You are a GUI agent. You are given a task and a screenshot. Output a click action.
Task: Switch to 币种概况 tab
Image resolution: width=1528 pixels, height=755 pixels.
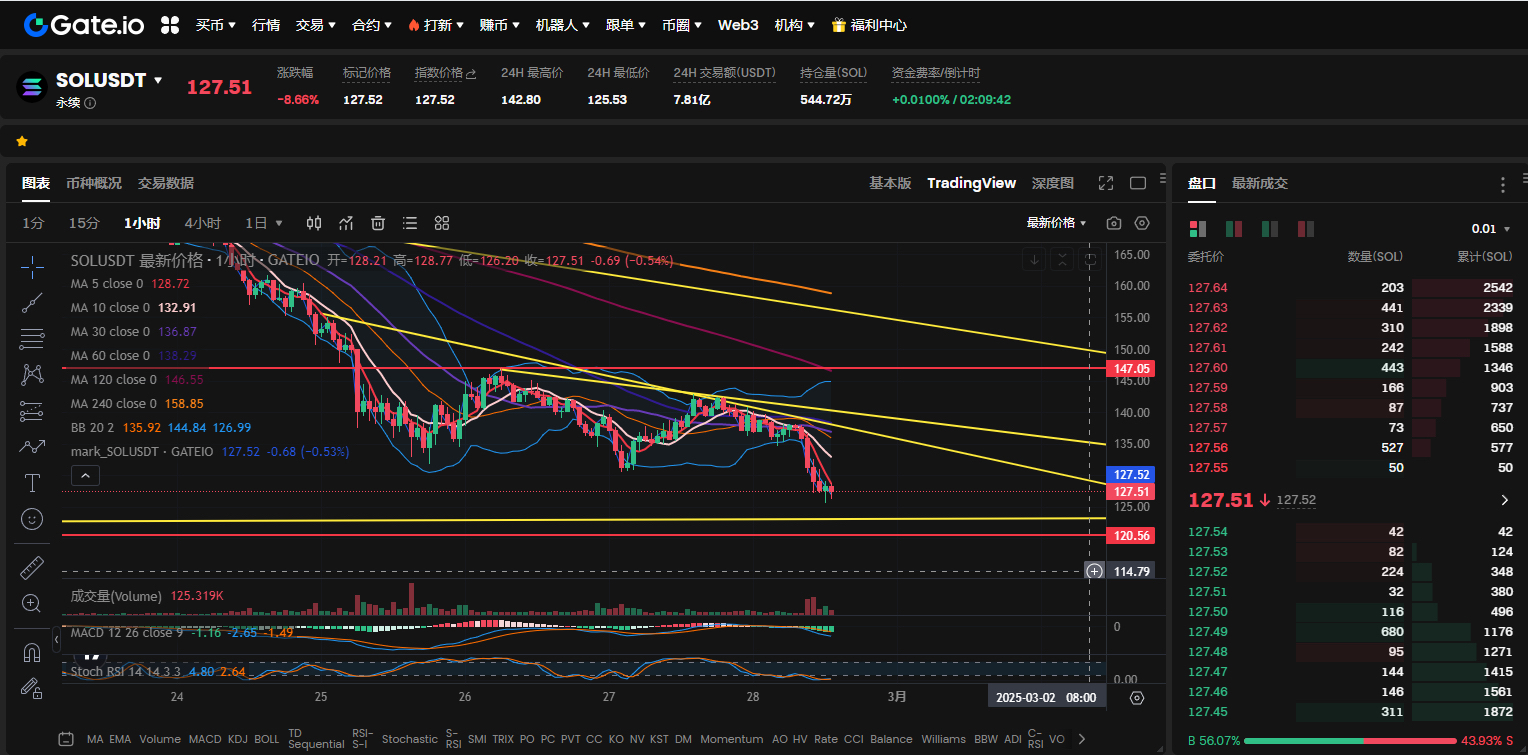[x=94, y=183]
